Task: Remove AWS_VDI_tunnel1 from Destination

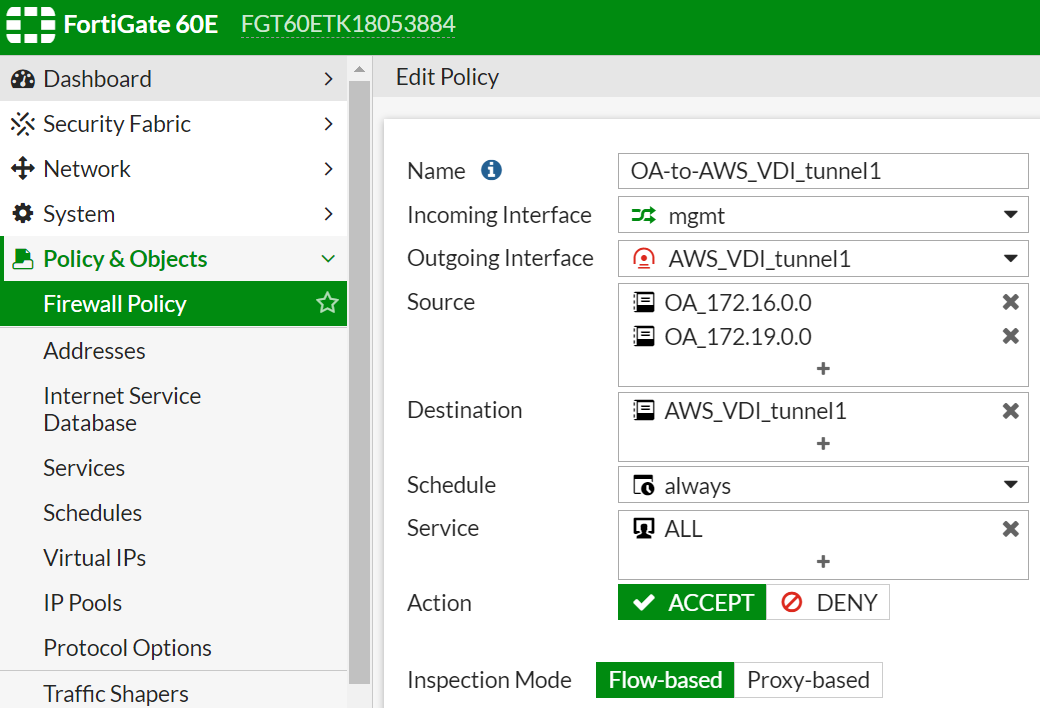Action: [x=1010, y=411]
